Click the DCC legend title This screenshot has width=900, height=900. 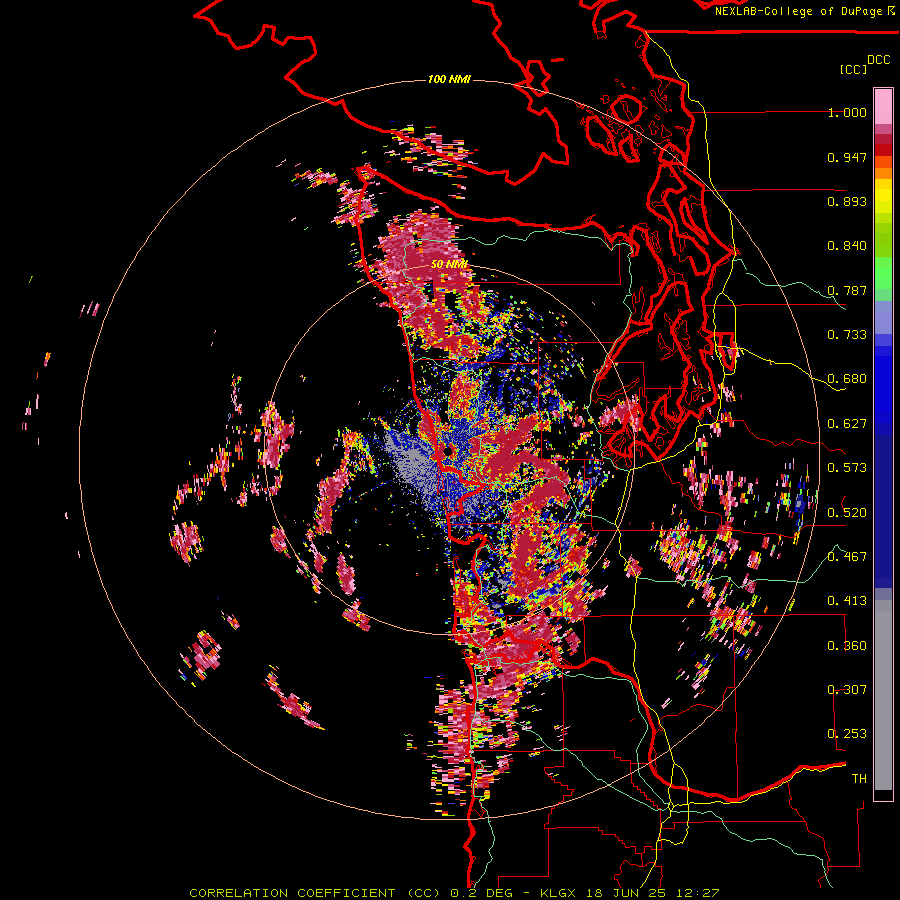[x=878, y=60]
